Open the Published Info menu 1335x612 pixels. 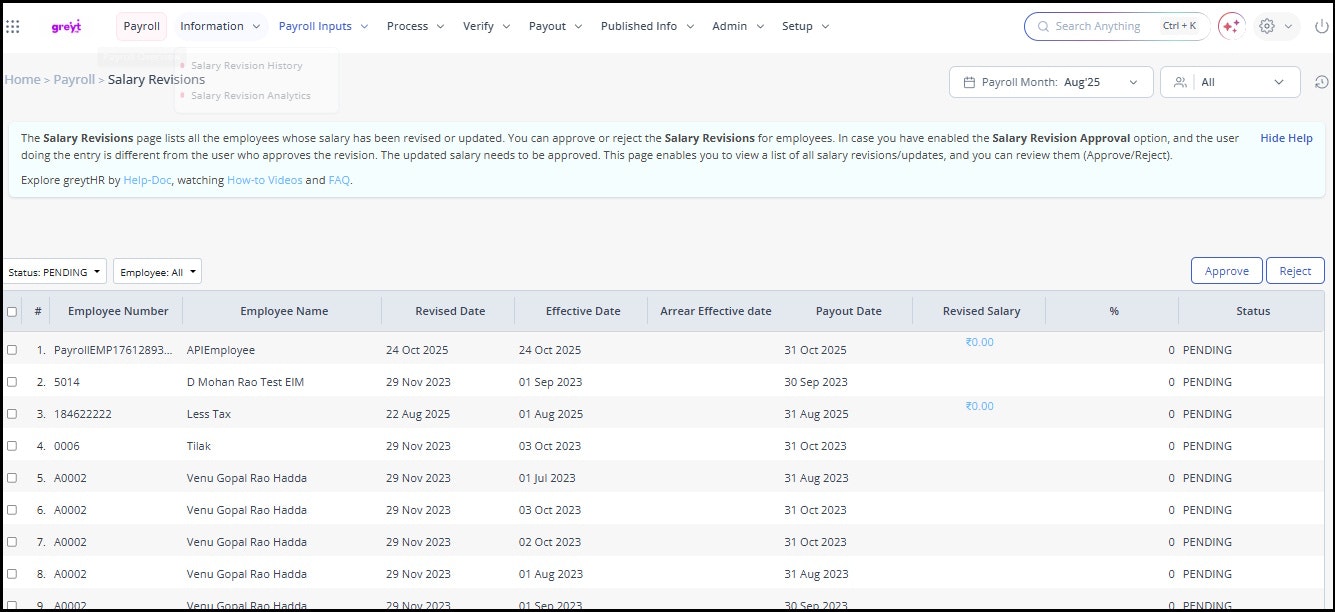[x=646, y=27]
